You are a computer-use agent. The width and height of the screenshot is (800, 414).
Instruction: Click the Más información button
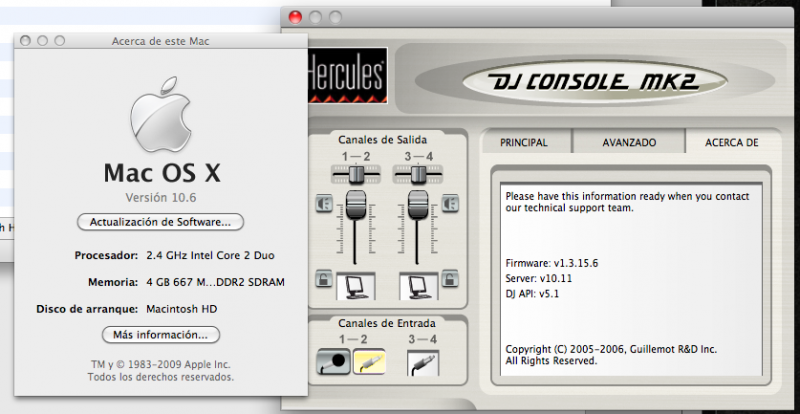(x=161, y=335)
